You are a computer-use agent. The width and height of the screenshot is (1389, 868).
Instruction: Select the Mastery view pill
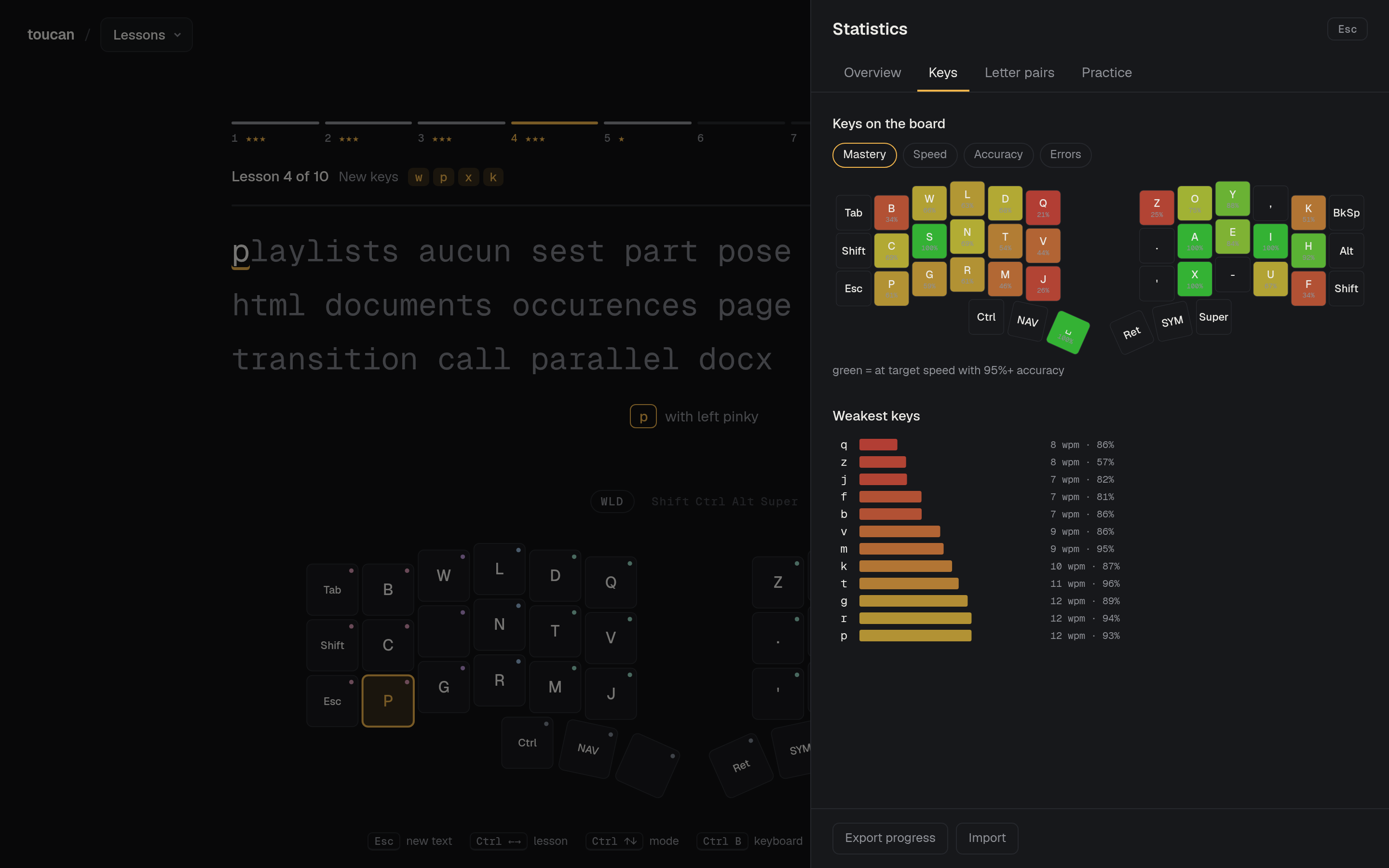coord(864,155)
